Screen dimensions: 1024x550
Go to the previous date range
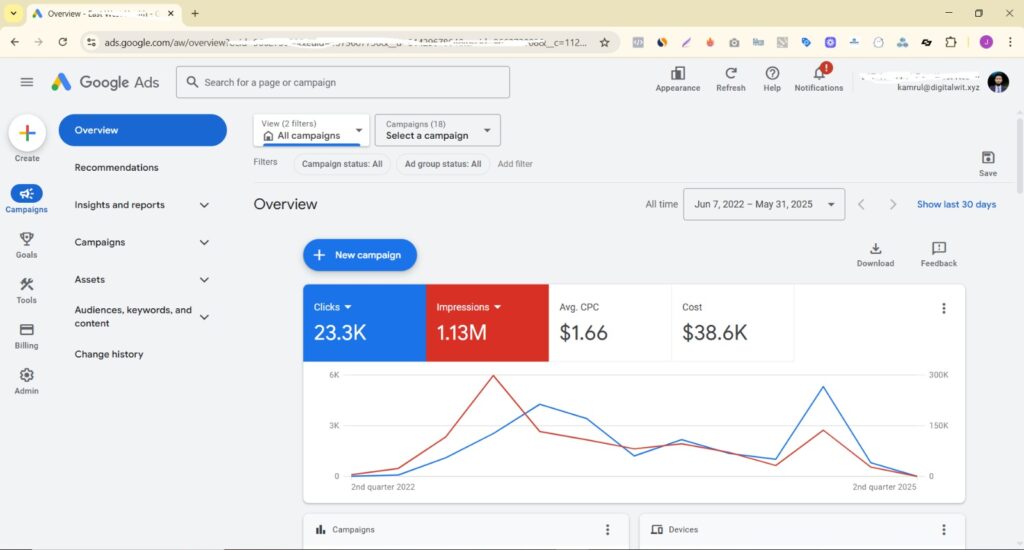pyautogui.click(x=861, y=204)
